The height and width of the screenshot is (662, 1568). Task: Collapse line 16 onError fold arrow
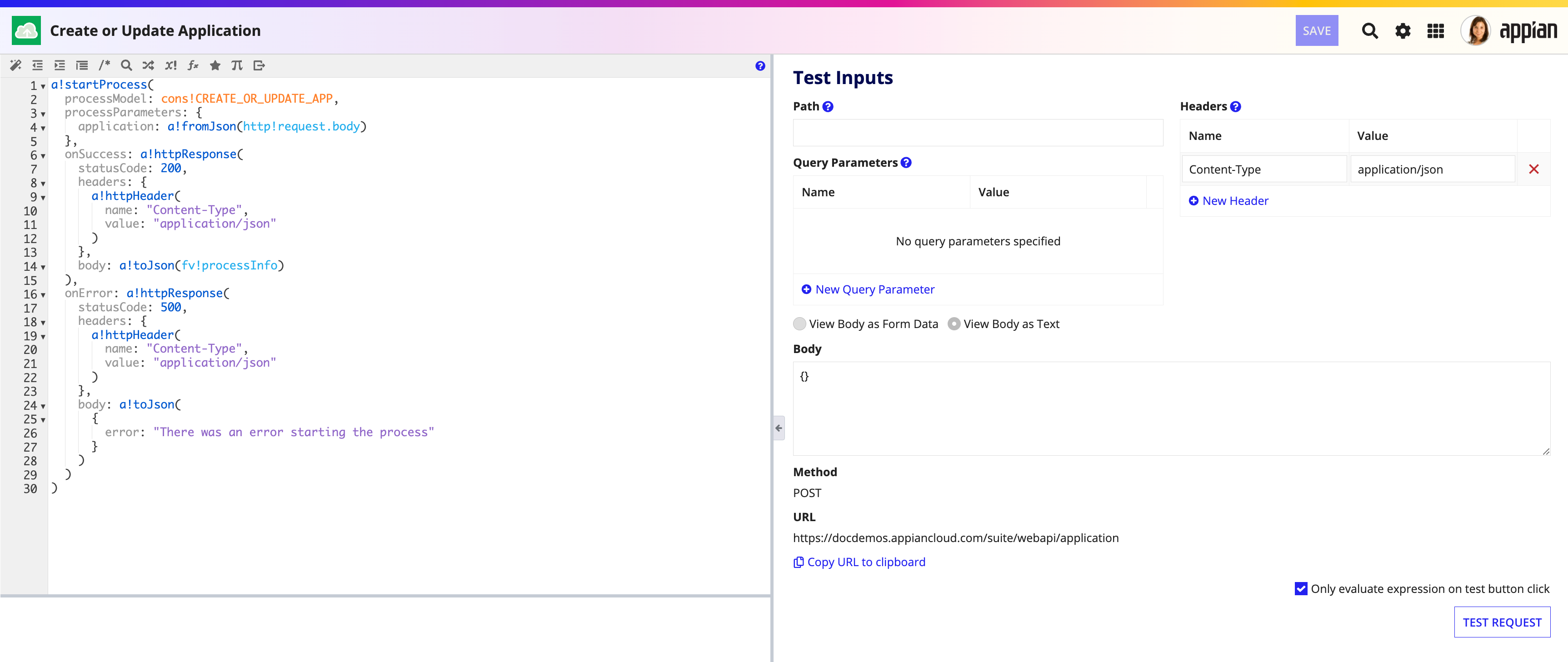click(43, 294)
